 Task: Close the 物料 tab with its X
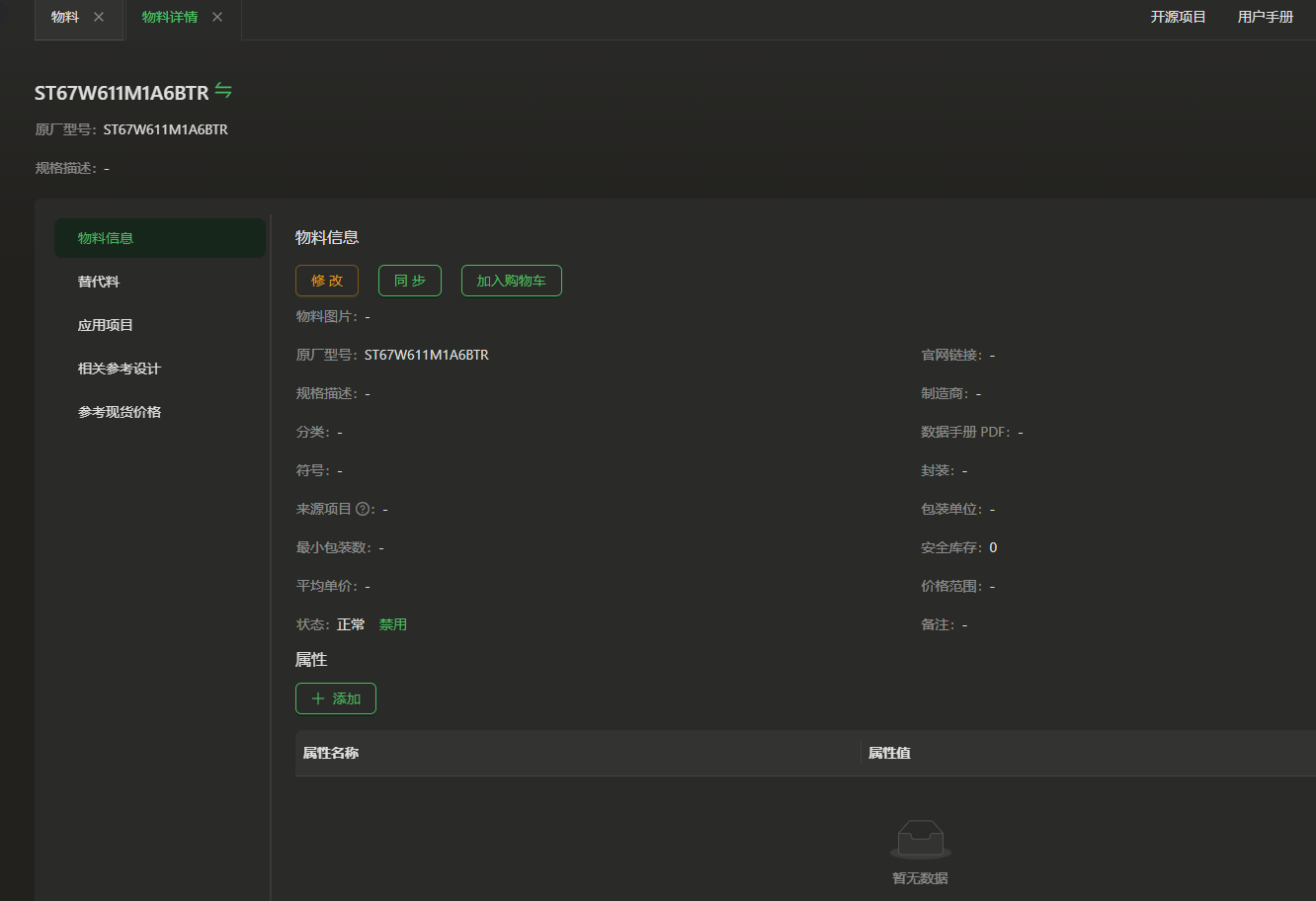[99, 17]
